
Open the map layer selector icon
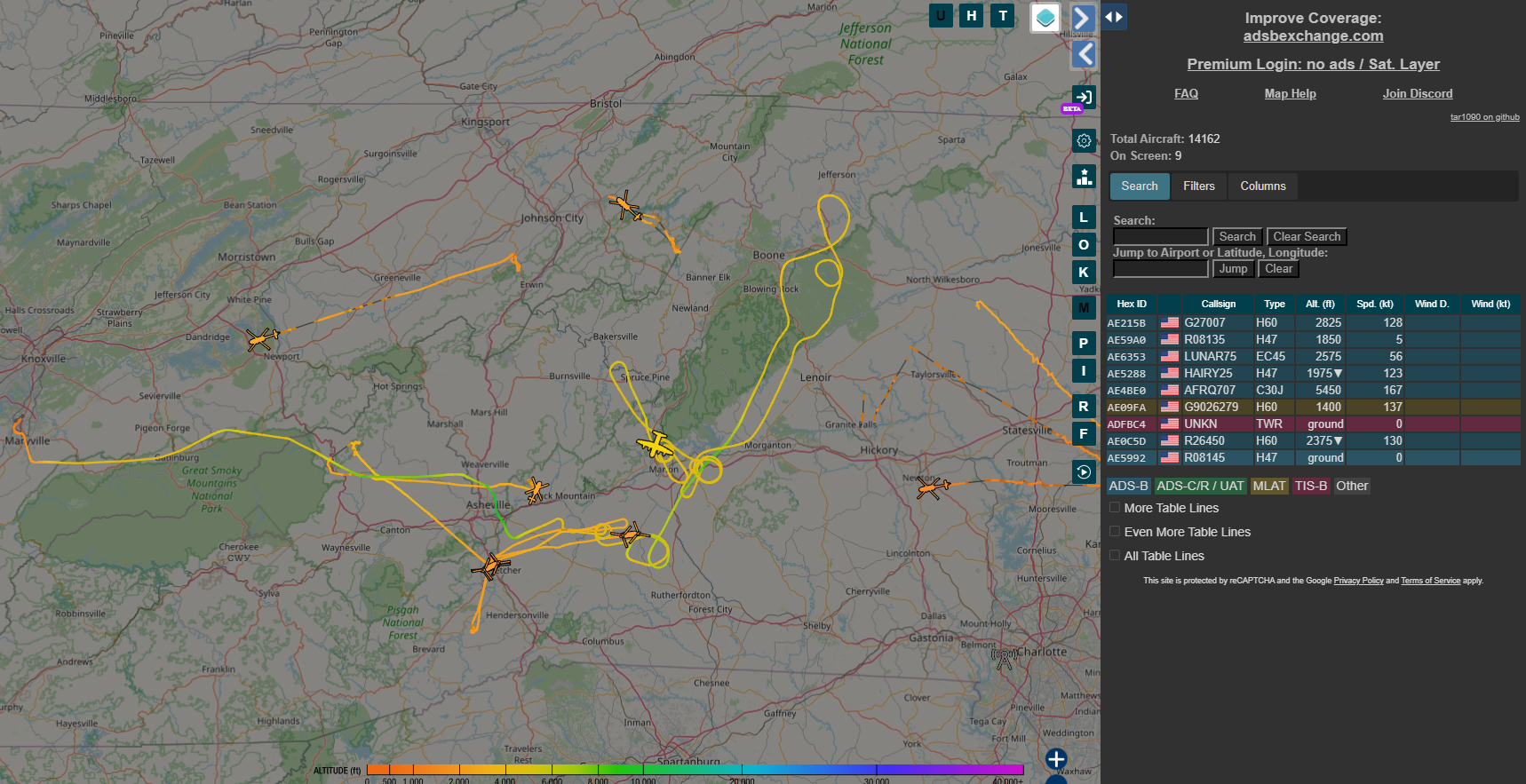1045,17
